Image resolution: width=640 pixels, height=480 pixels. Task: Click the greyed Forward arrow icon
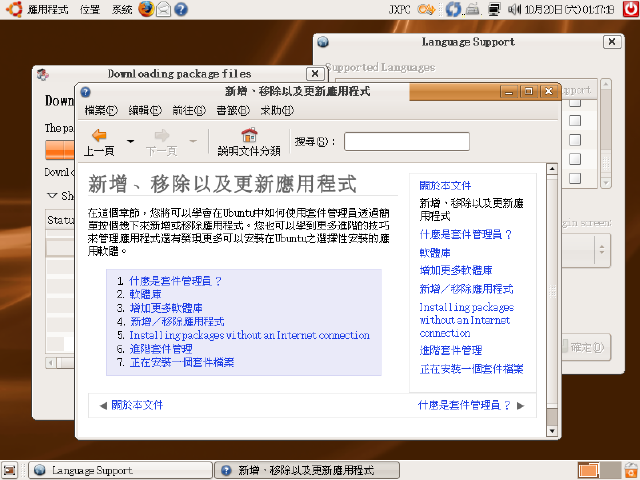[162, 135]
